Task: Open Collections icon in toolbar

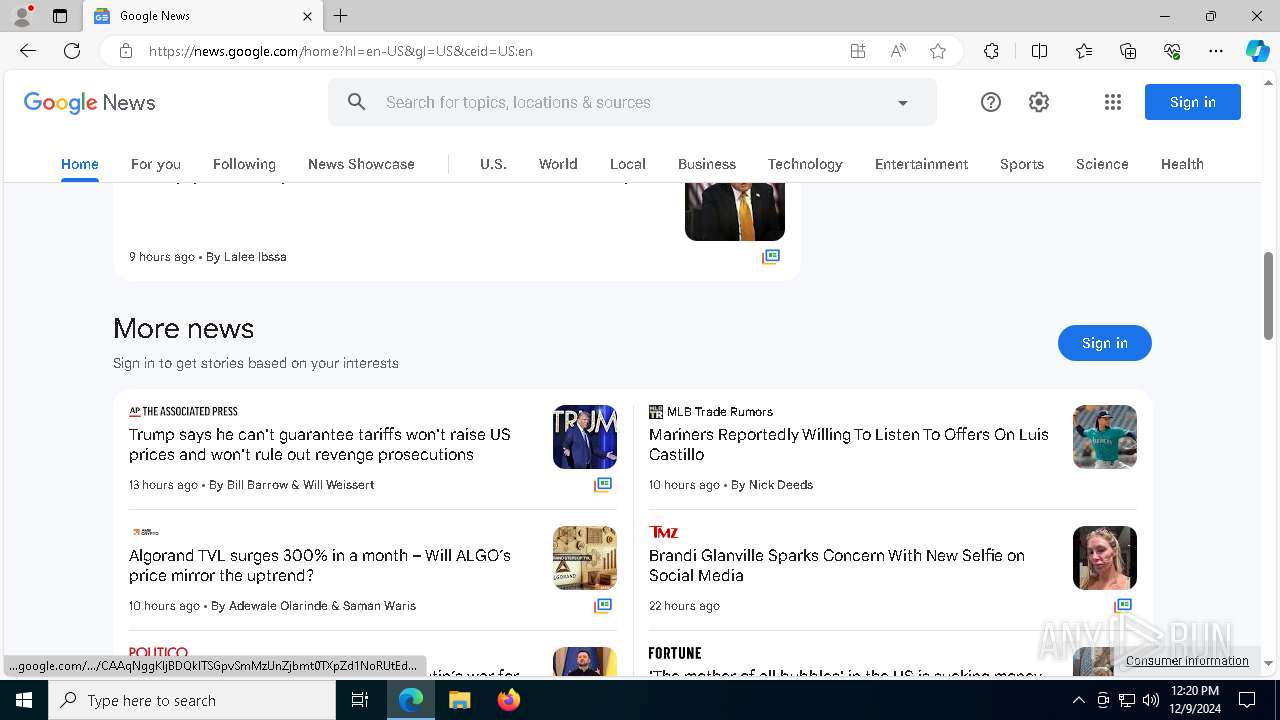Action: coord(1128,51)
